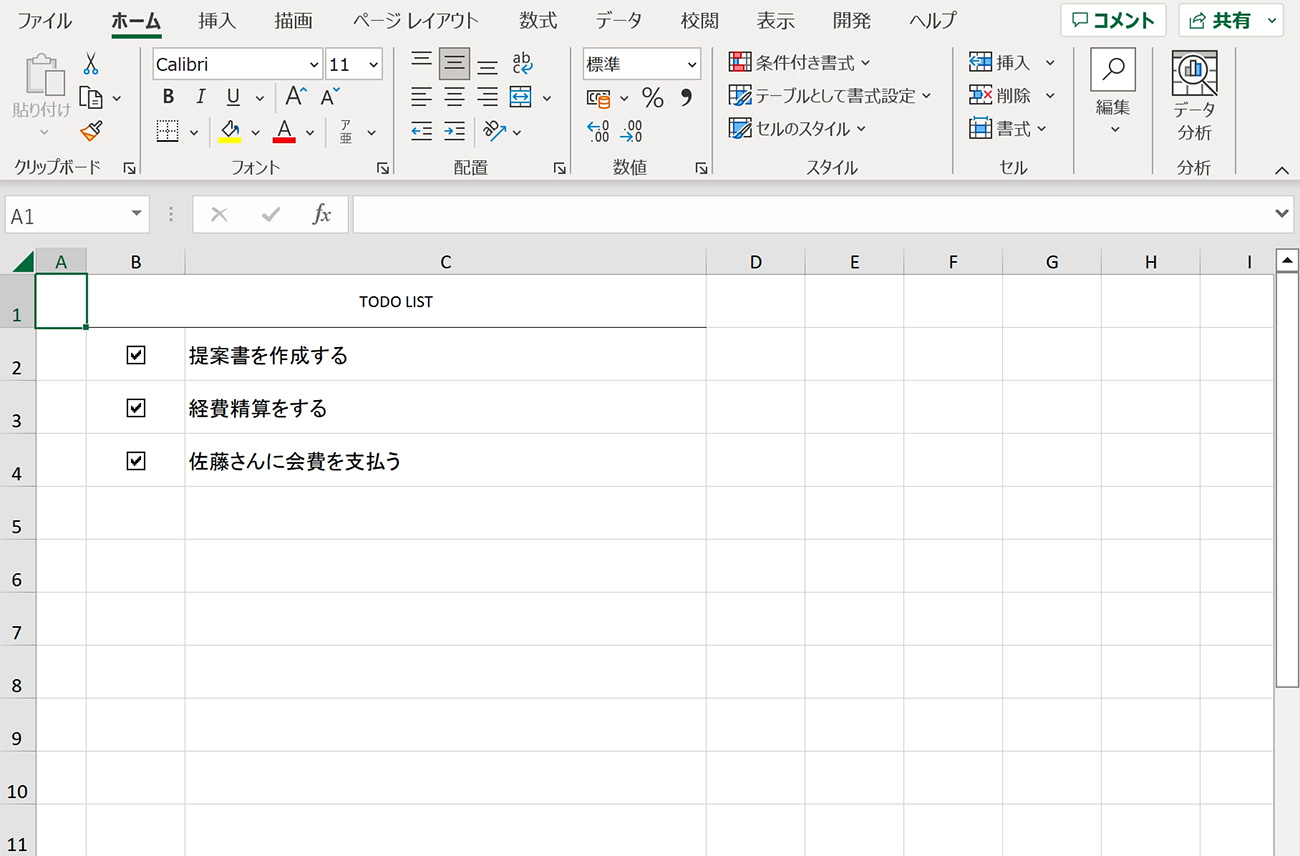1300x856 pixels.
Task: Uncheck the 提案書を作成する checkbox
Action: [136, 354]
